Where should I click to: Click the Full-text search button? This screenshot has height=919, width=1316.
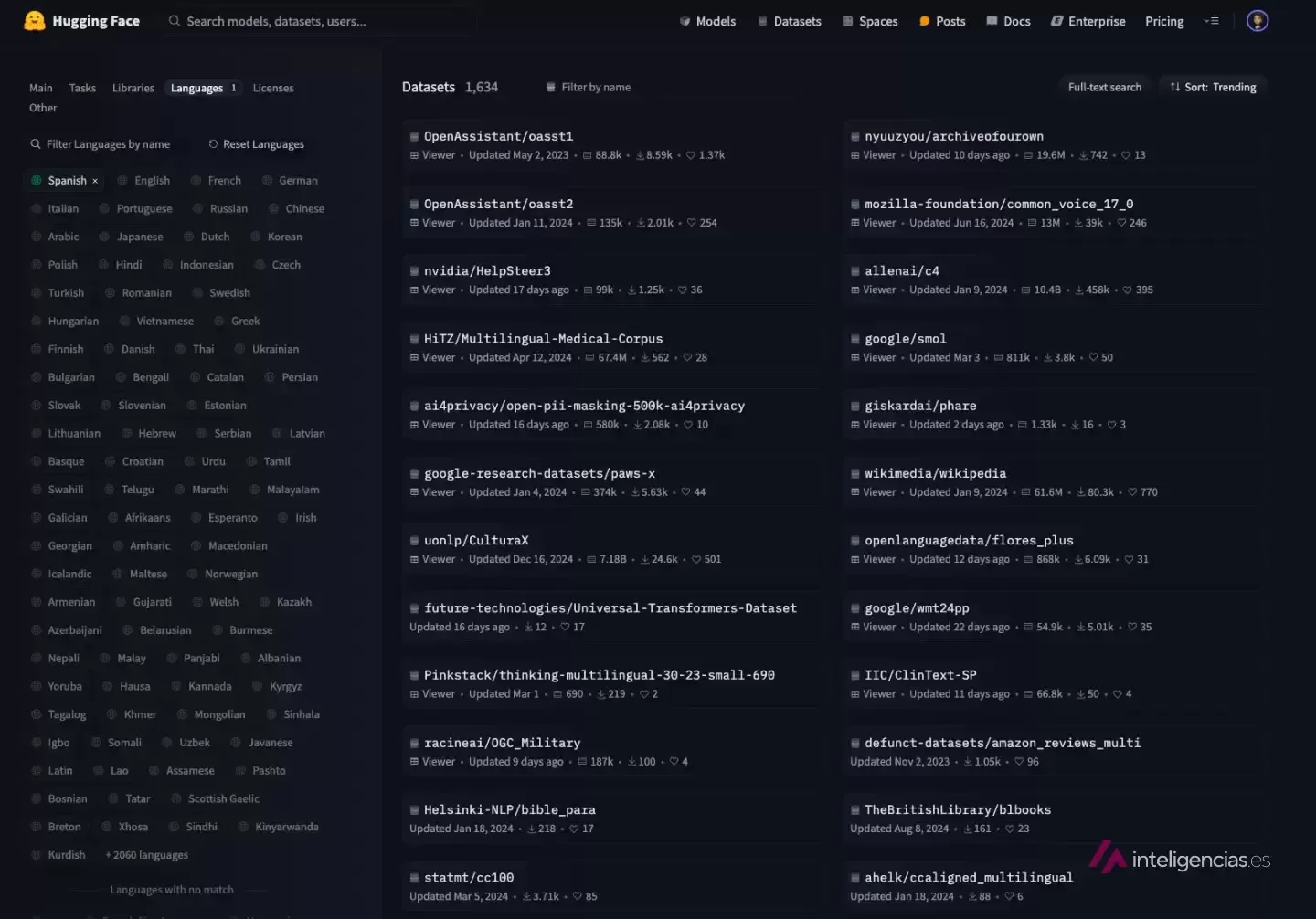coord(1105,88)
